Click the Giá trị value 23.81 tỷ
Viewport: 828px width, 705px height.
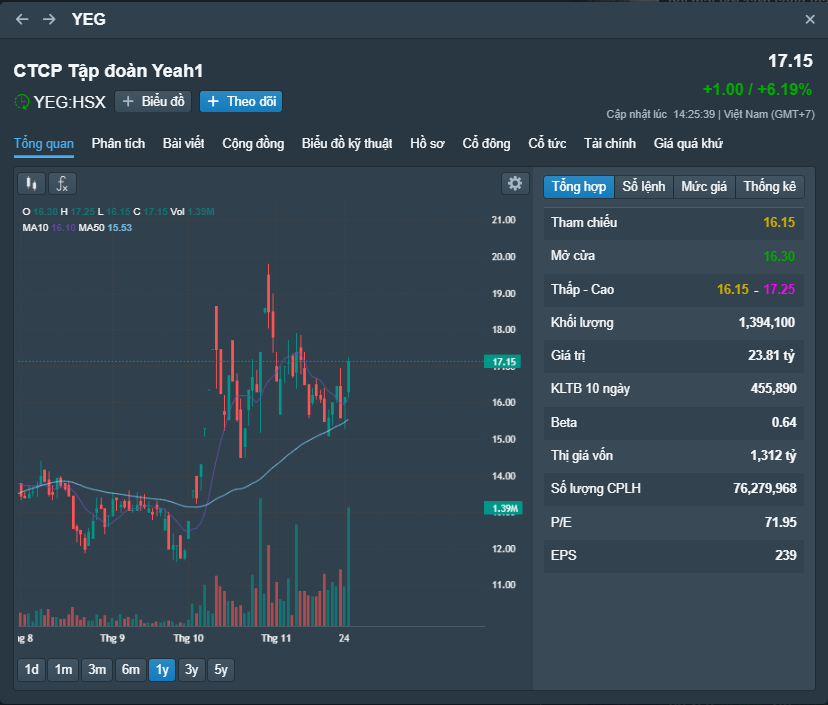[771, 355]
